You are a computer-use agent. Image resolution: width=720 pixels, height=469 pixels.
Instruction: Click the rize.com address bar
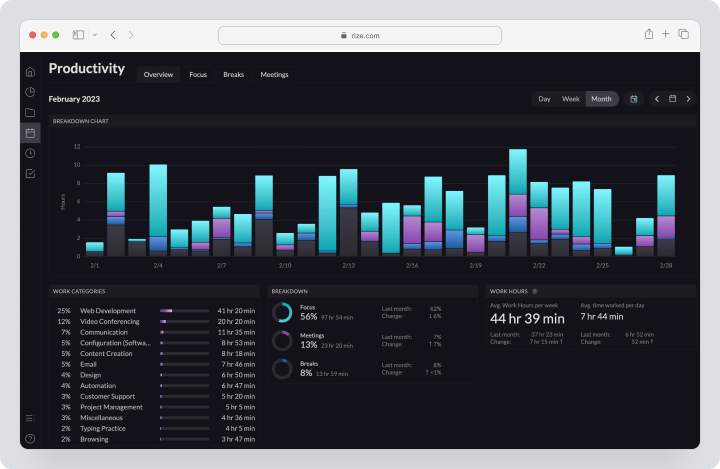pos(360,35)
